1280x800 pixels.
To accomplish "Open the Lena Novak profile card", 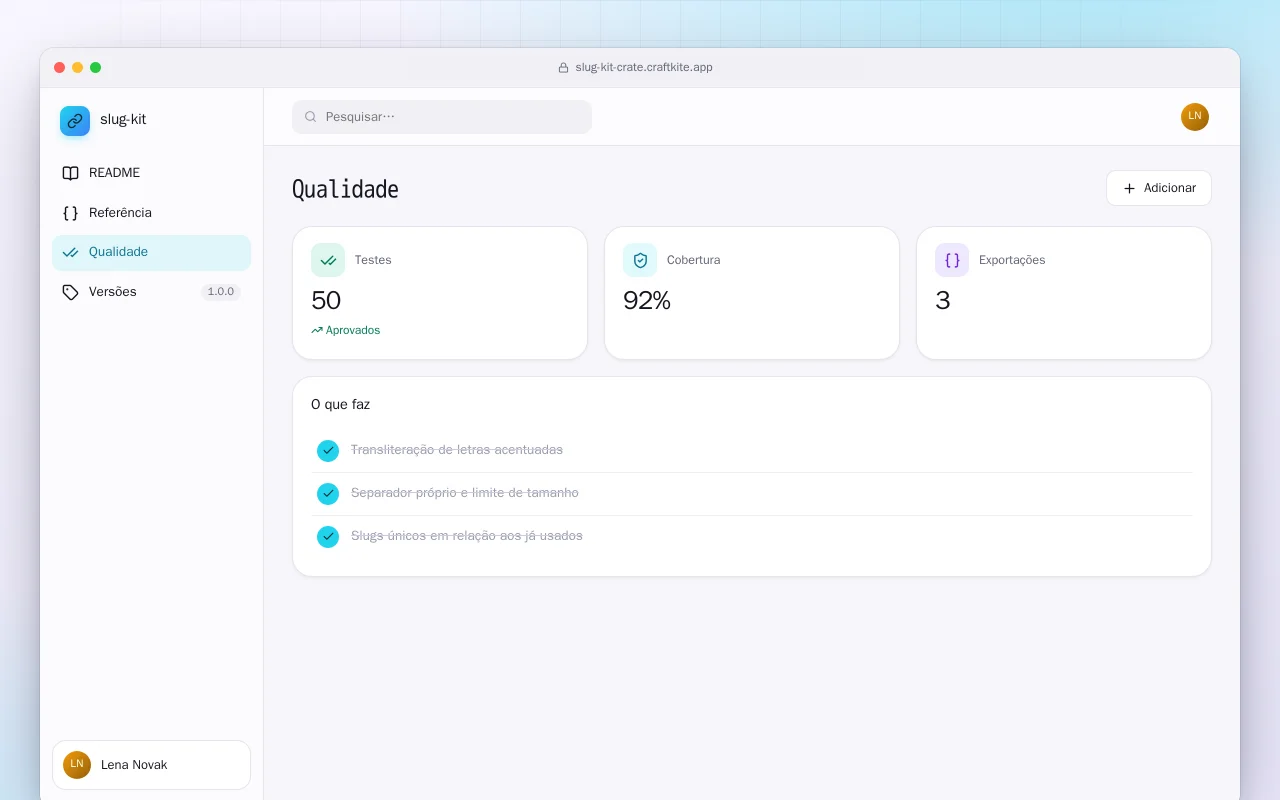I will click(x=151, y=765).
